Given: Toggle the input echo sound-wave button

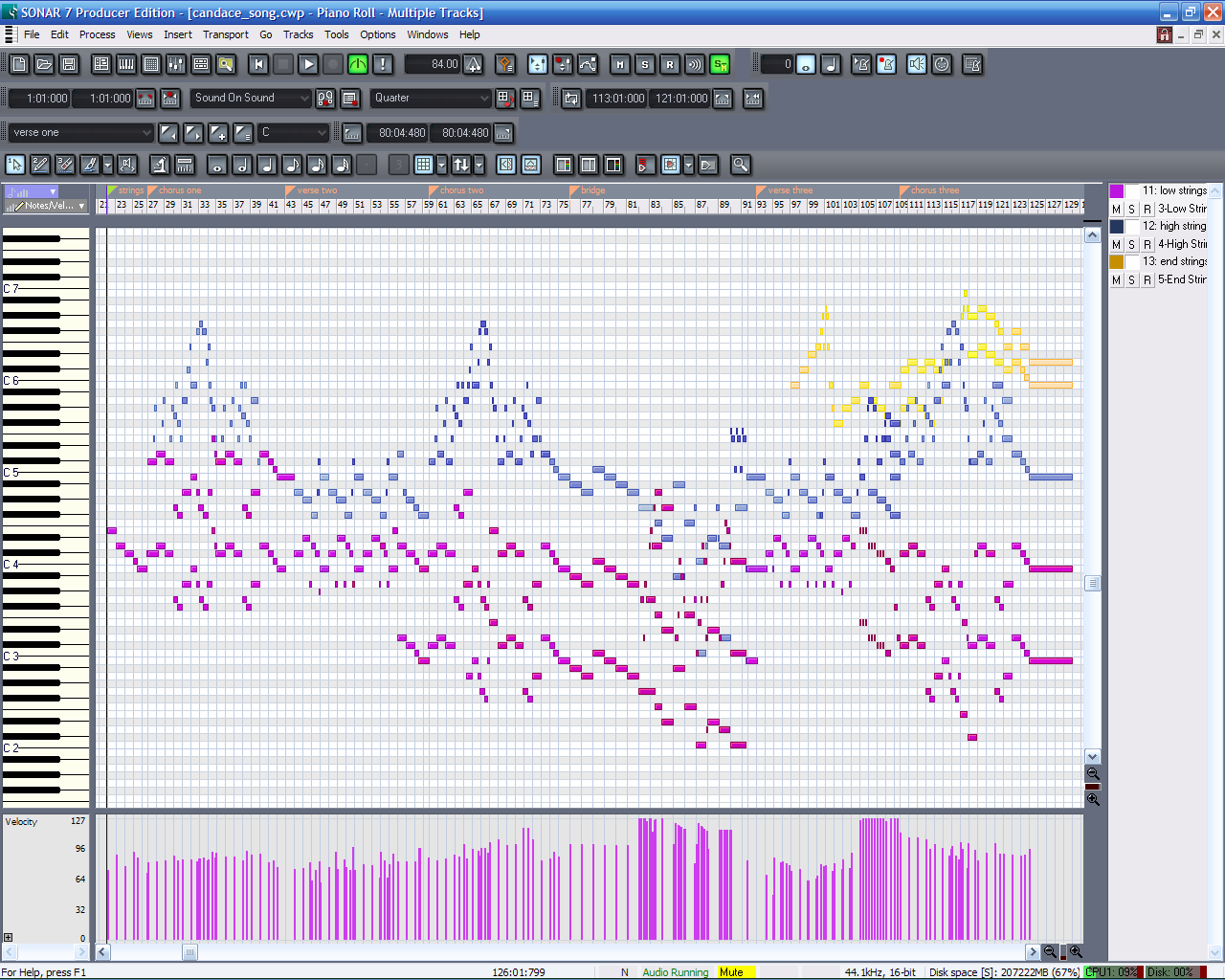Looking at the screenshot, I should coord(695,64).
